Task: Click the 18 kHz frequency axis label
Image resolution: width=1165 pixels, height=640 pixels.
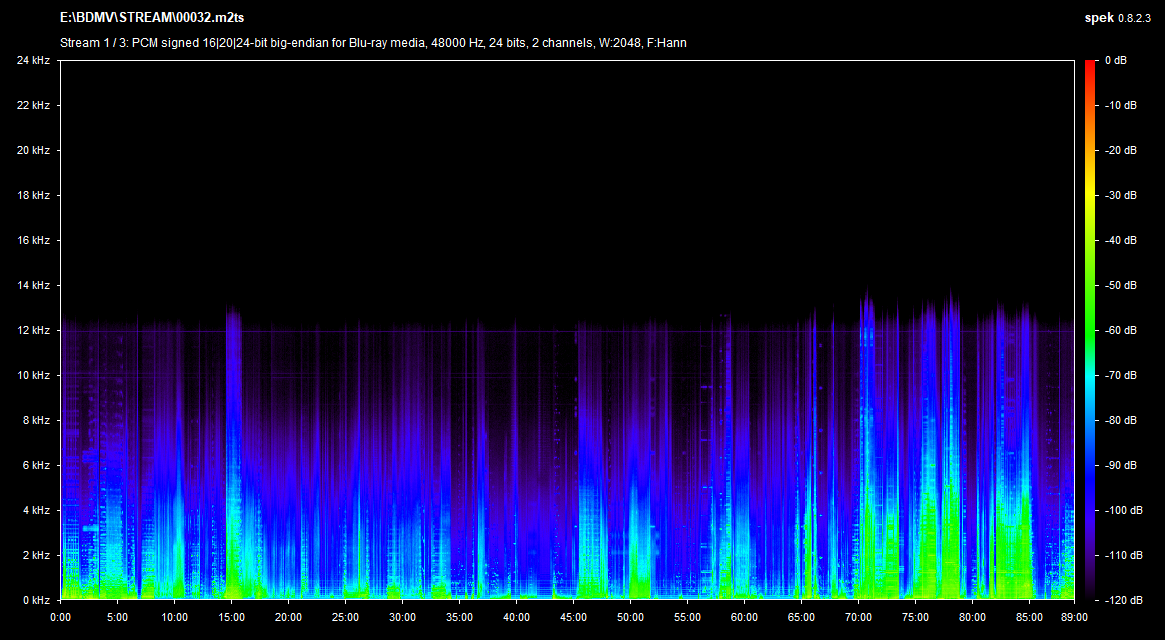Action: (32, 196)
